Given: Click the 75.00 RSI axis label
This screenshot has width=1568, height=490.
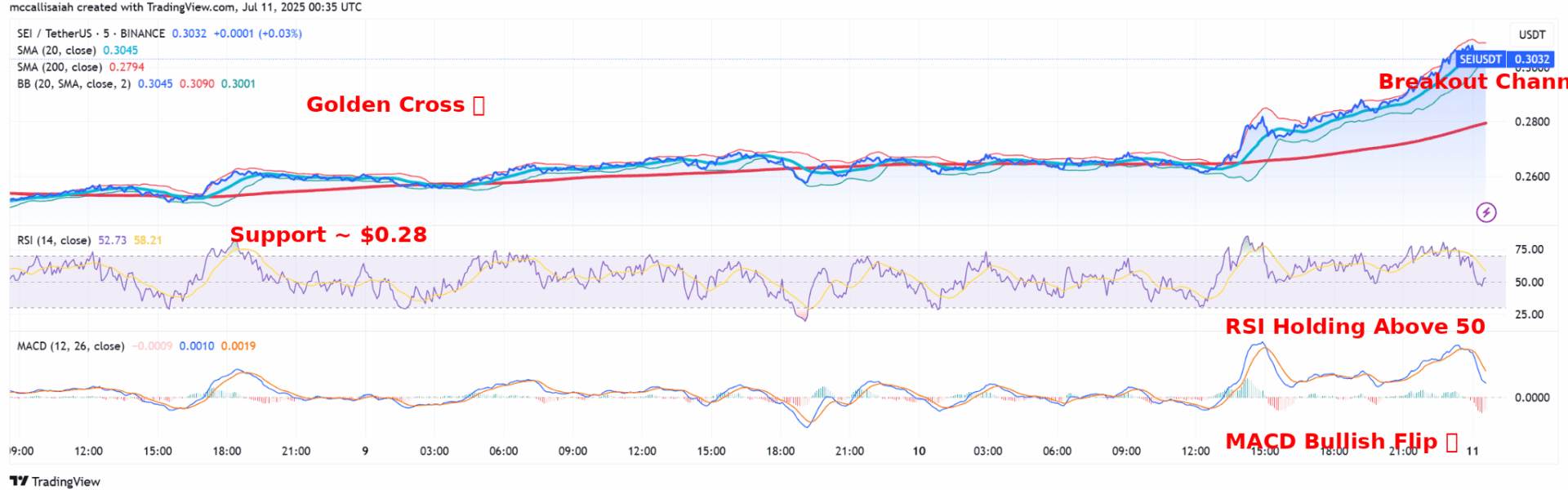Looking at the screenshot, I should point(1530,250).
